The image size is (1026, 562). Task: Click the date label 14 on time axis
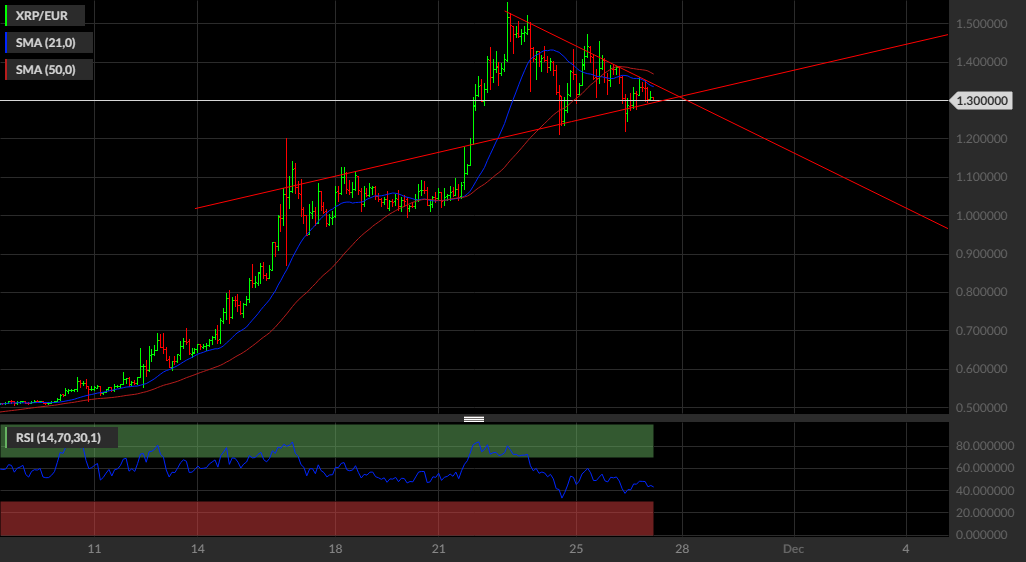click(x=198, y=549)
